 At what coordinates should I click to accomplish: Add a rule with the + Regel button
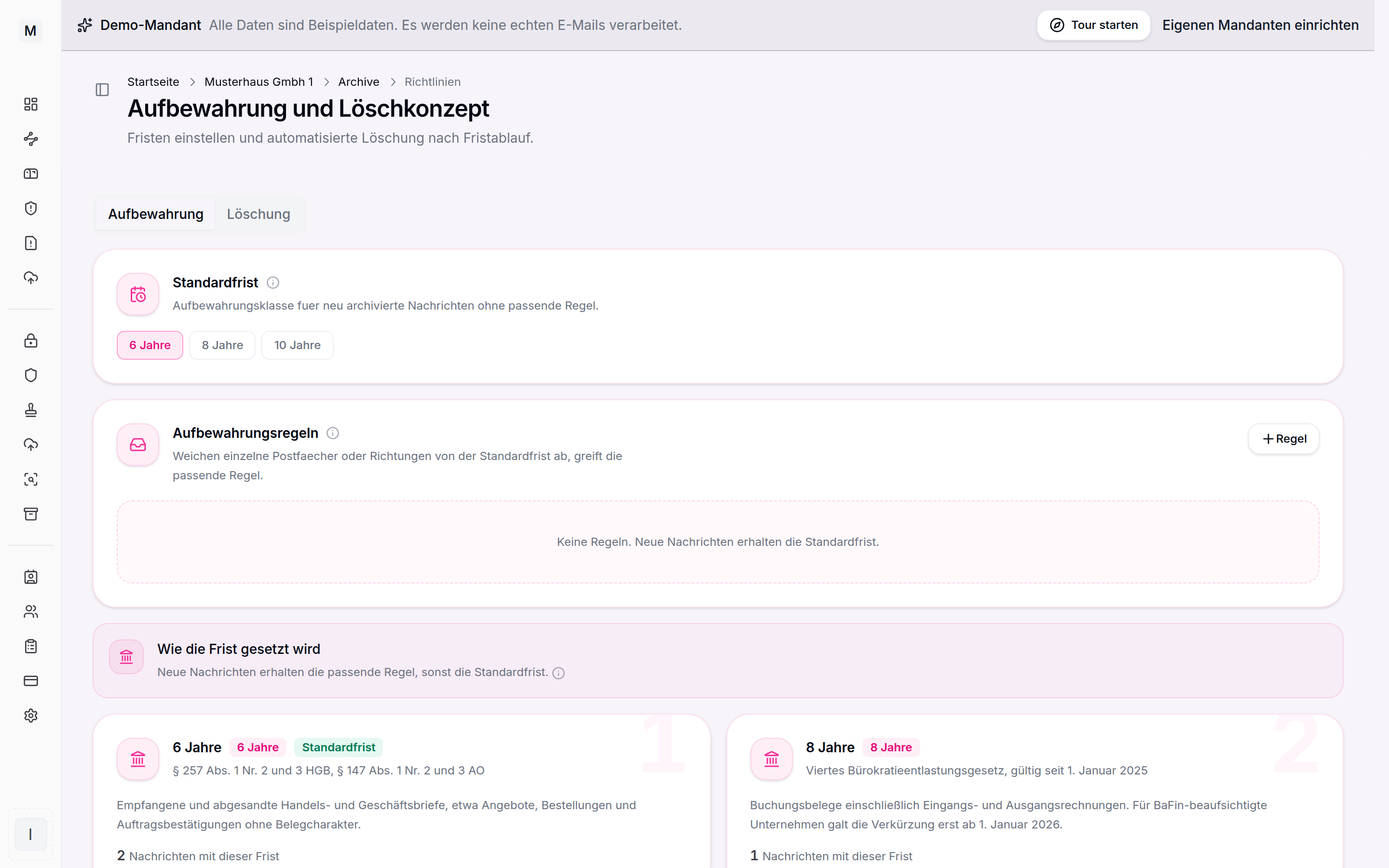[1284, 439]
